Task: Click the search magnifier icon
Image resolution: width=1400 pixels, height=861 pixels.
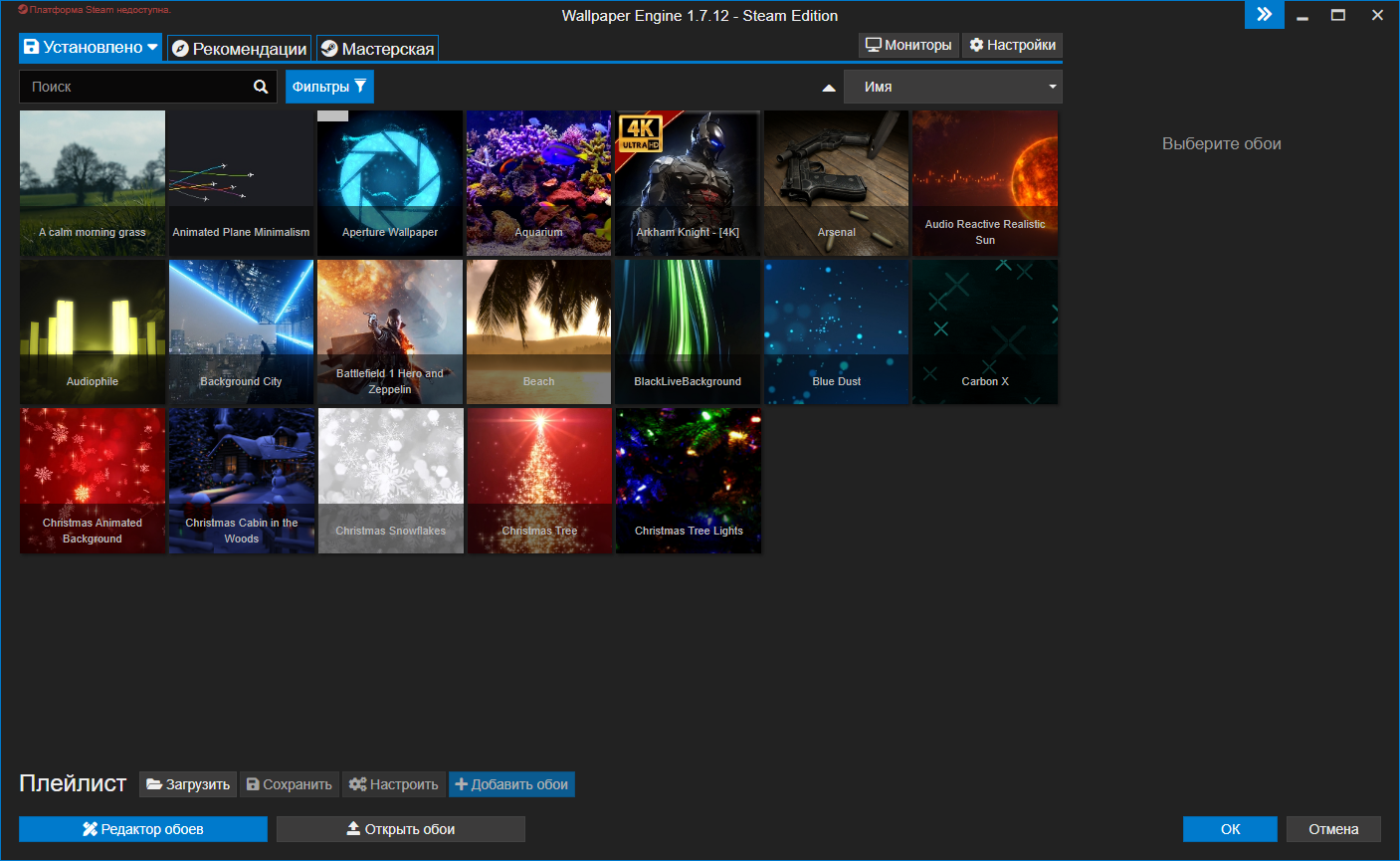Action: point(261,87)
